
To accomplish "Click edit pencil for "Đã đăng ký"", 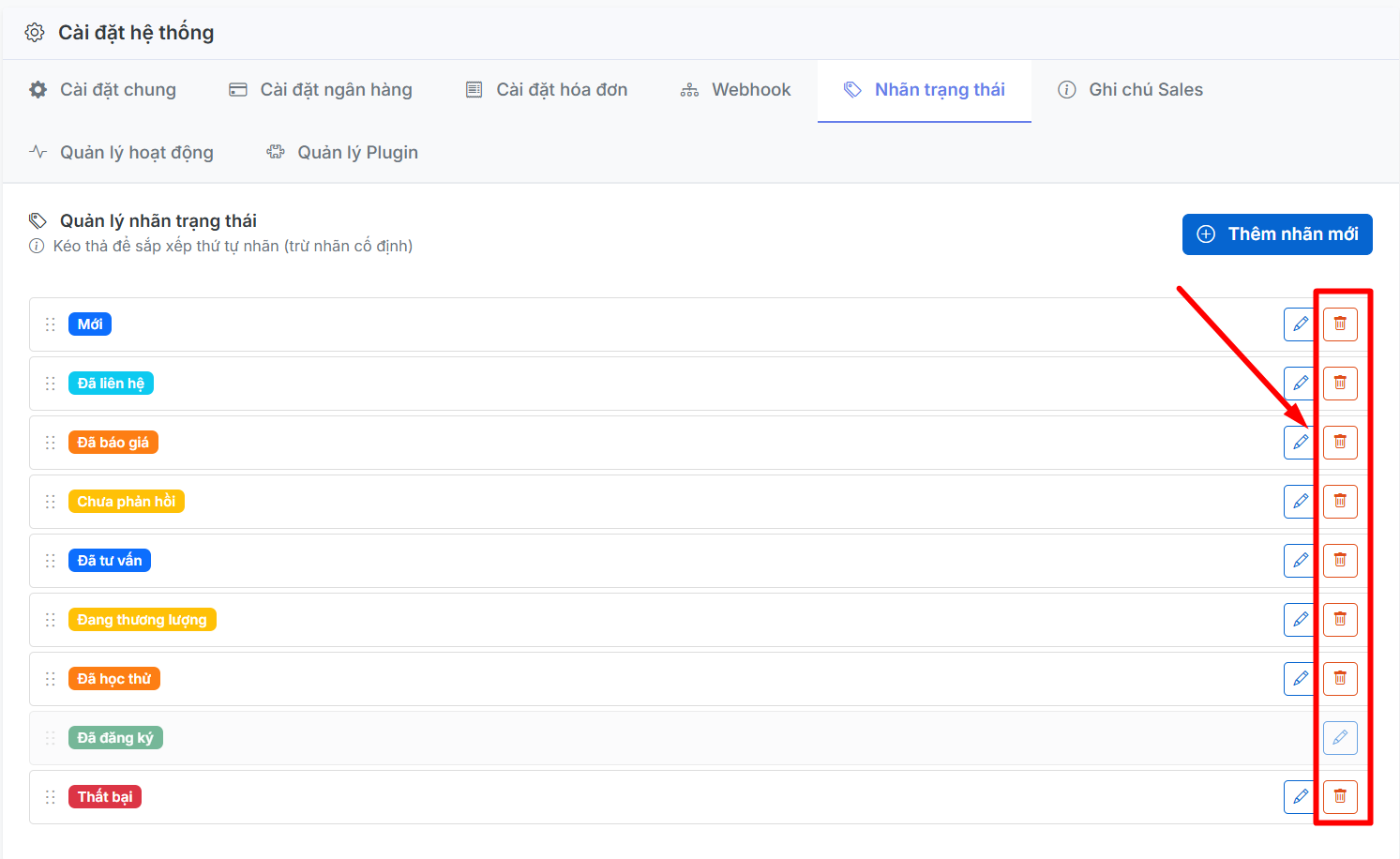I will (1340, 738).
